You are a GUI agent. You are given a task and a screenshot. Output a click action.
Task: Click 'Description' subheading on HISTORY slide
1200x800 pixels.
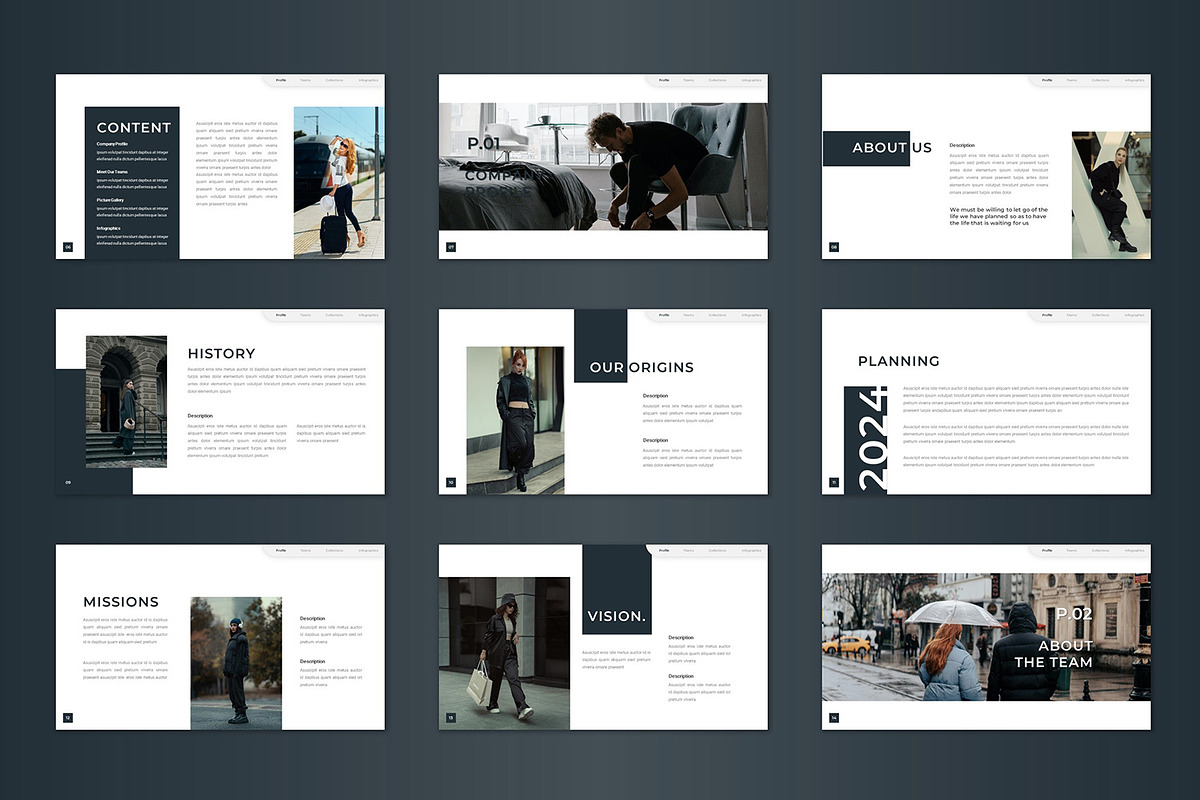pos(200,415)
